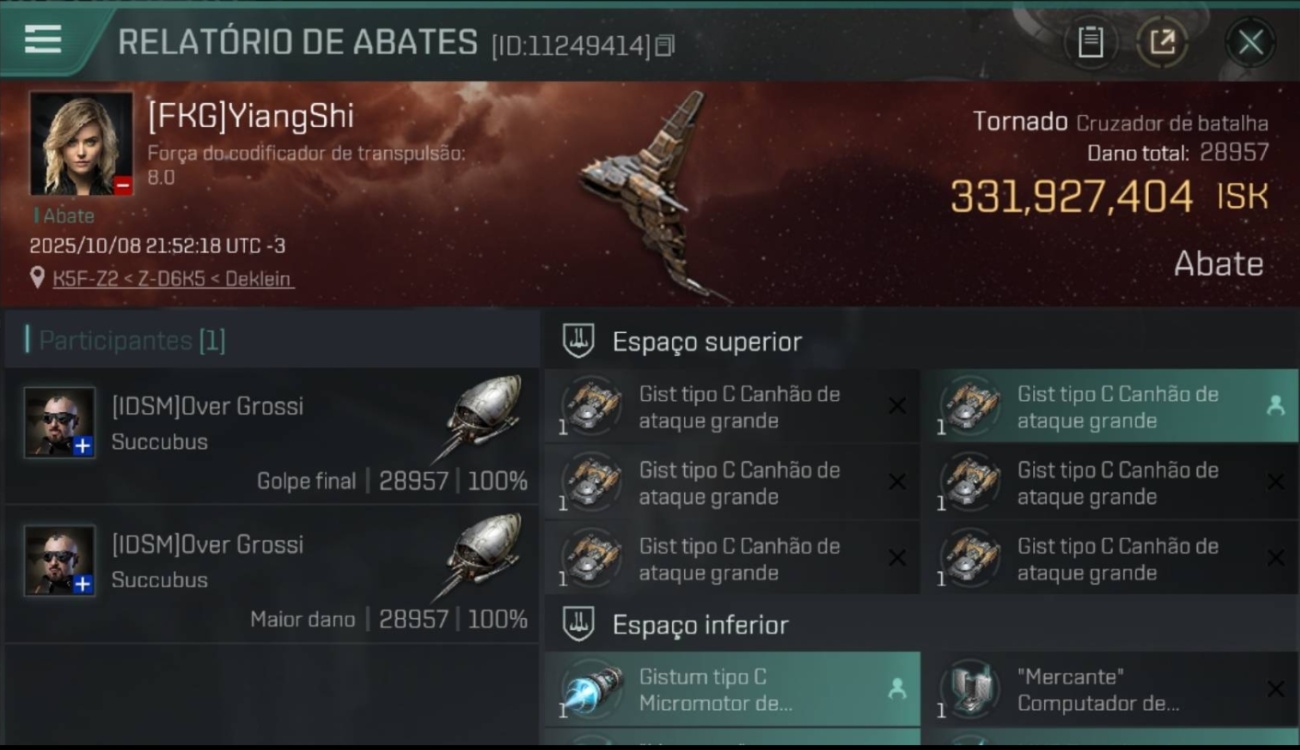The height and width of the screenshot is (750, 1300).
Task: Click Succubus ship icon in Maior dano row
Action: [x=481, y=557]
